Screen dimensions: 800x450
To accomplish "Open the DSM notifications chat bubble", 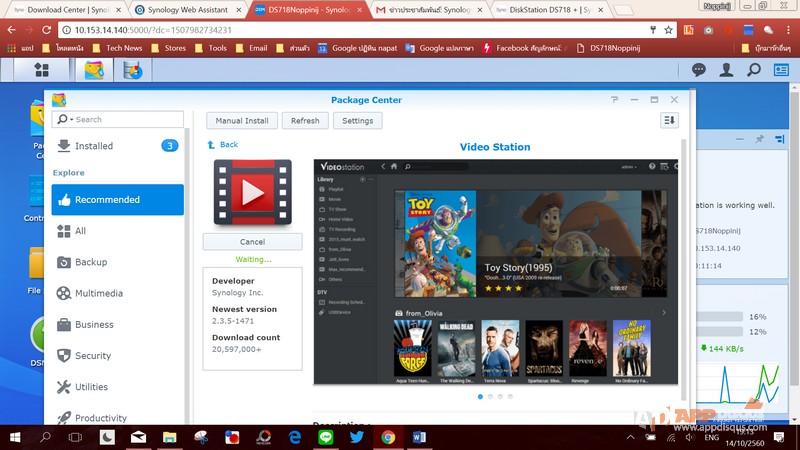I will pos(698,70).
